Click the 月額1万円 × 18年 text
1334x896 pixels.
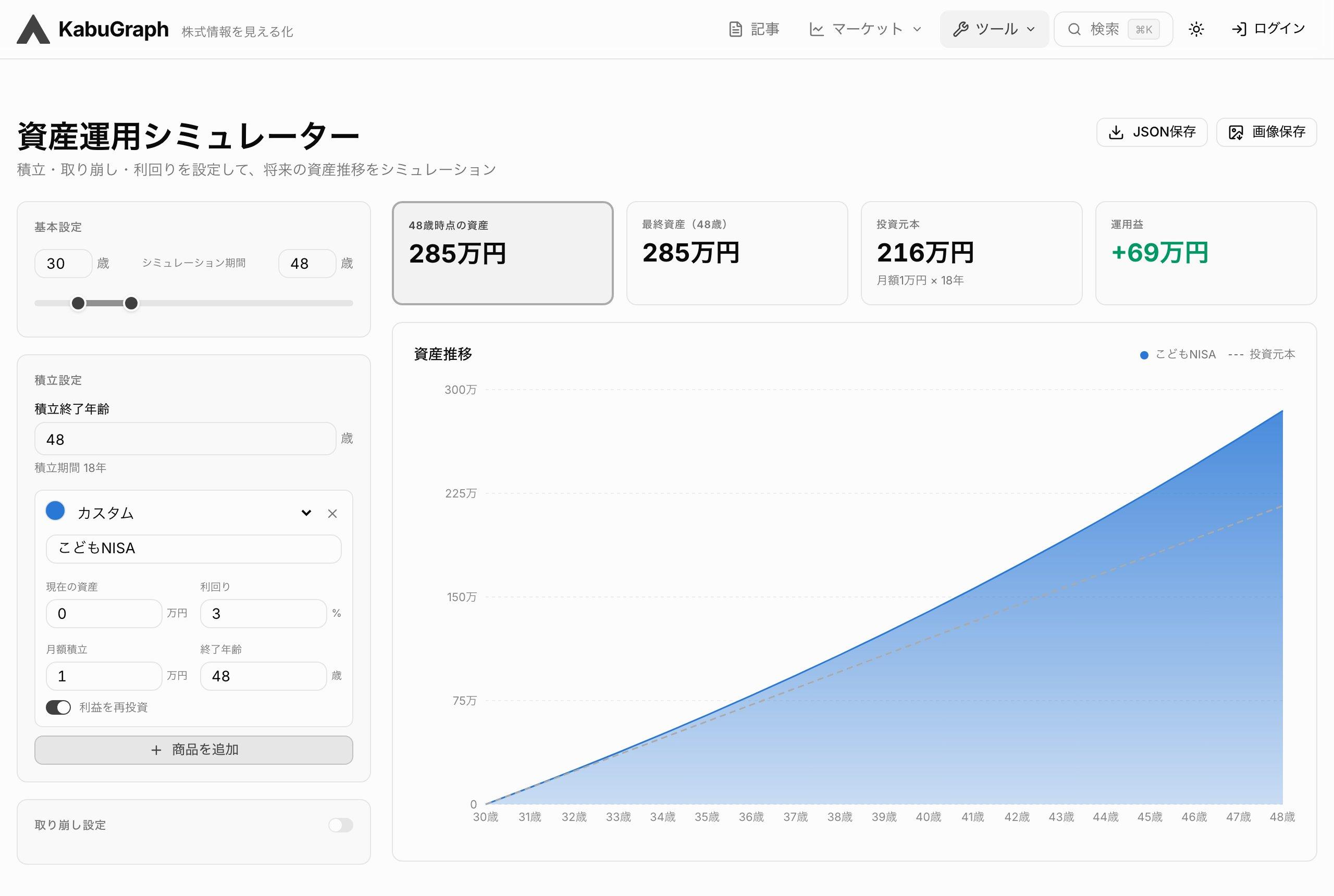pyautogui.click(x=920, y=281)
